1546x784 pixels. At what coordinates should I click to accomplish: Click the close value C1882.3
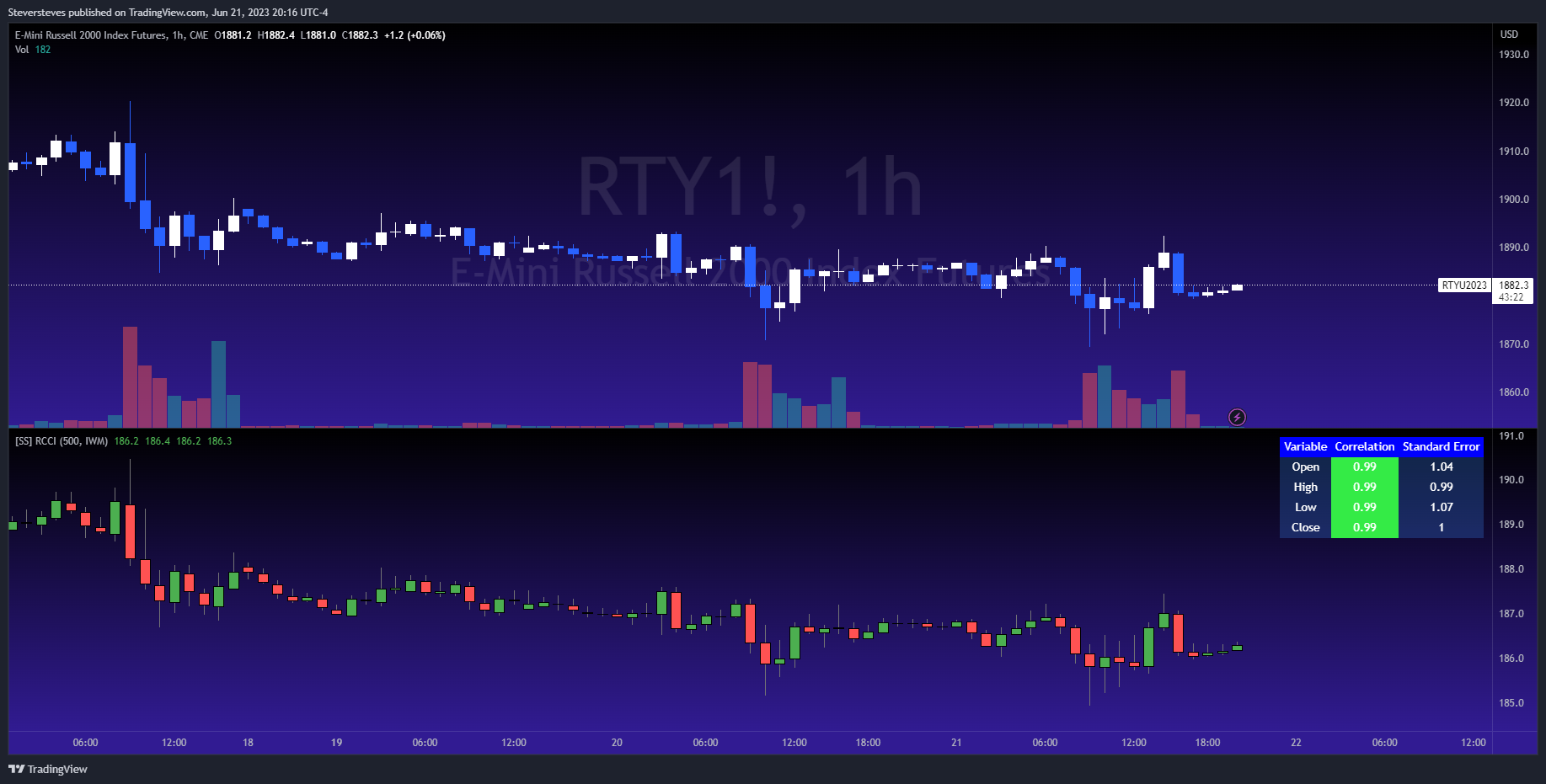360,35
